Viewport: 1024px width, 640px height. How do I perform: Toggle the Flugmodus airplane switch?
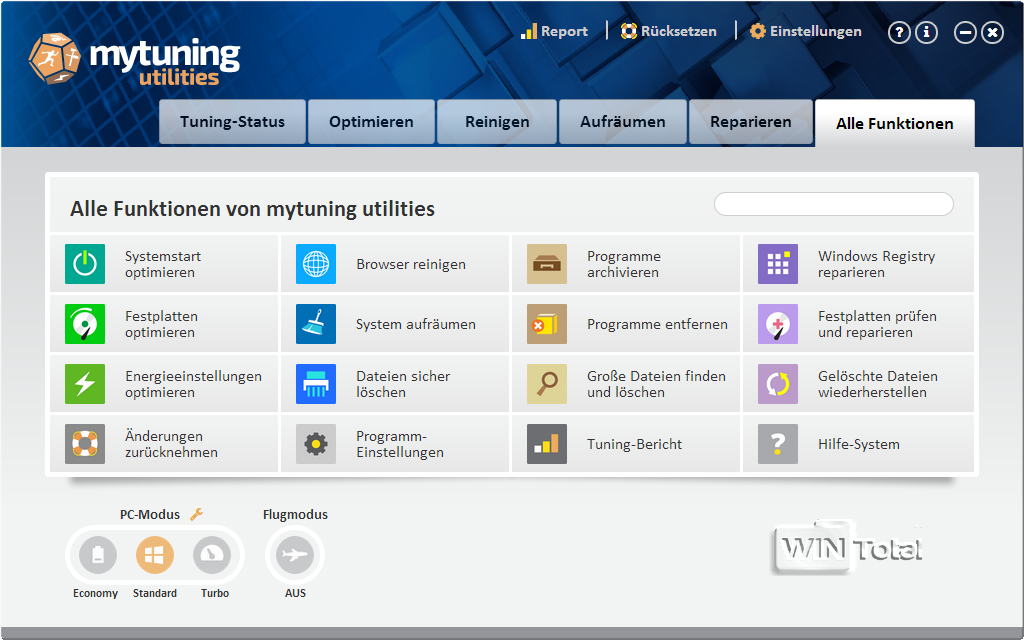coord(295,555)
